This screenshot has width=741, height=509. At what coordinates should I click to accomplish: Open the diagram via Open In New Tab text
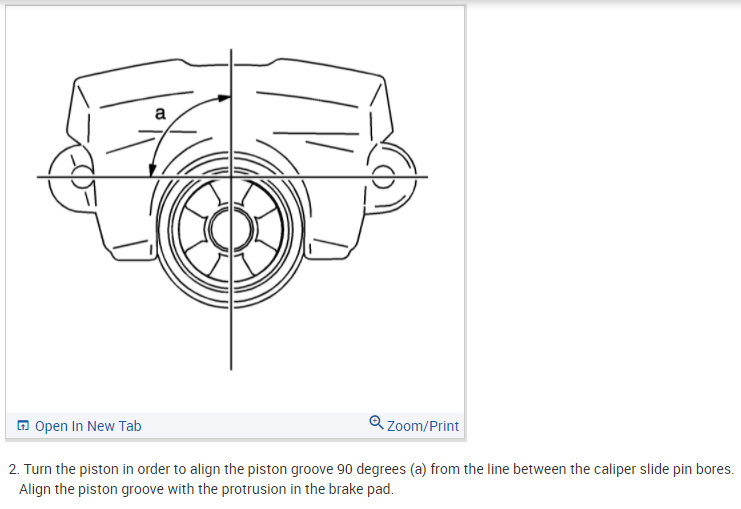(x=88, y=426)
